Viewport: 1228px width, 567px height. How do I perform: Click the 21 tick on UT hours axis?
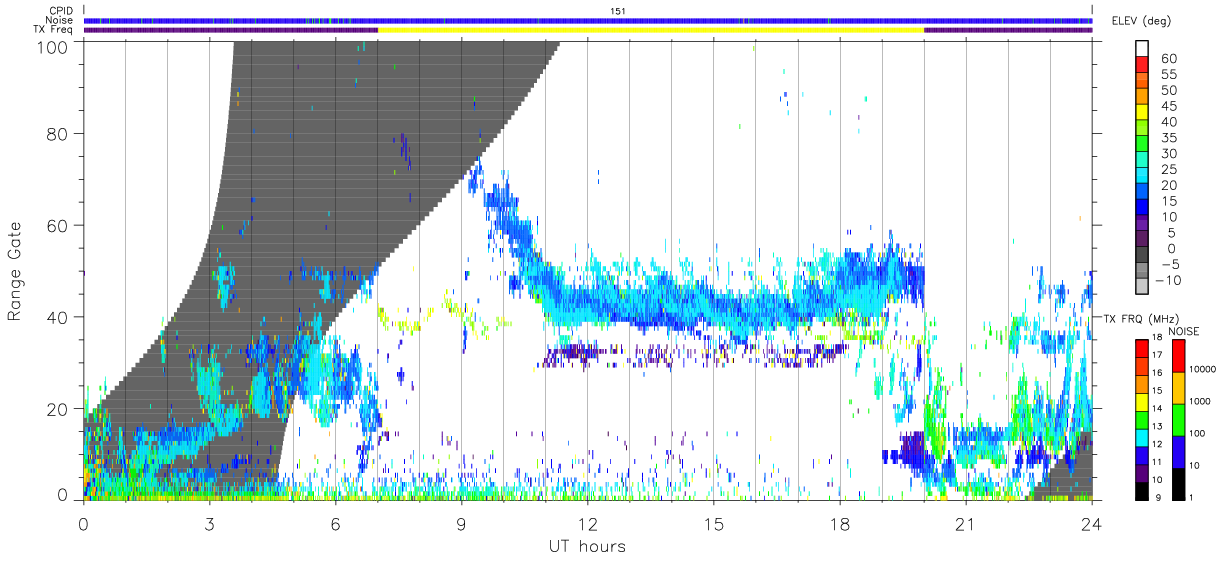[966, 525]
